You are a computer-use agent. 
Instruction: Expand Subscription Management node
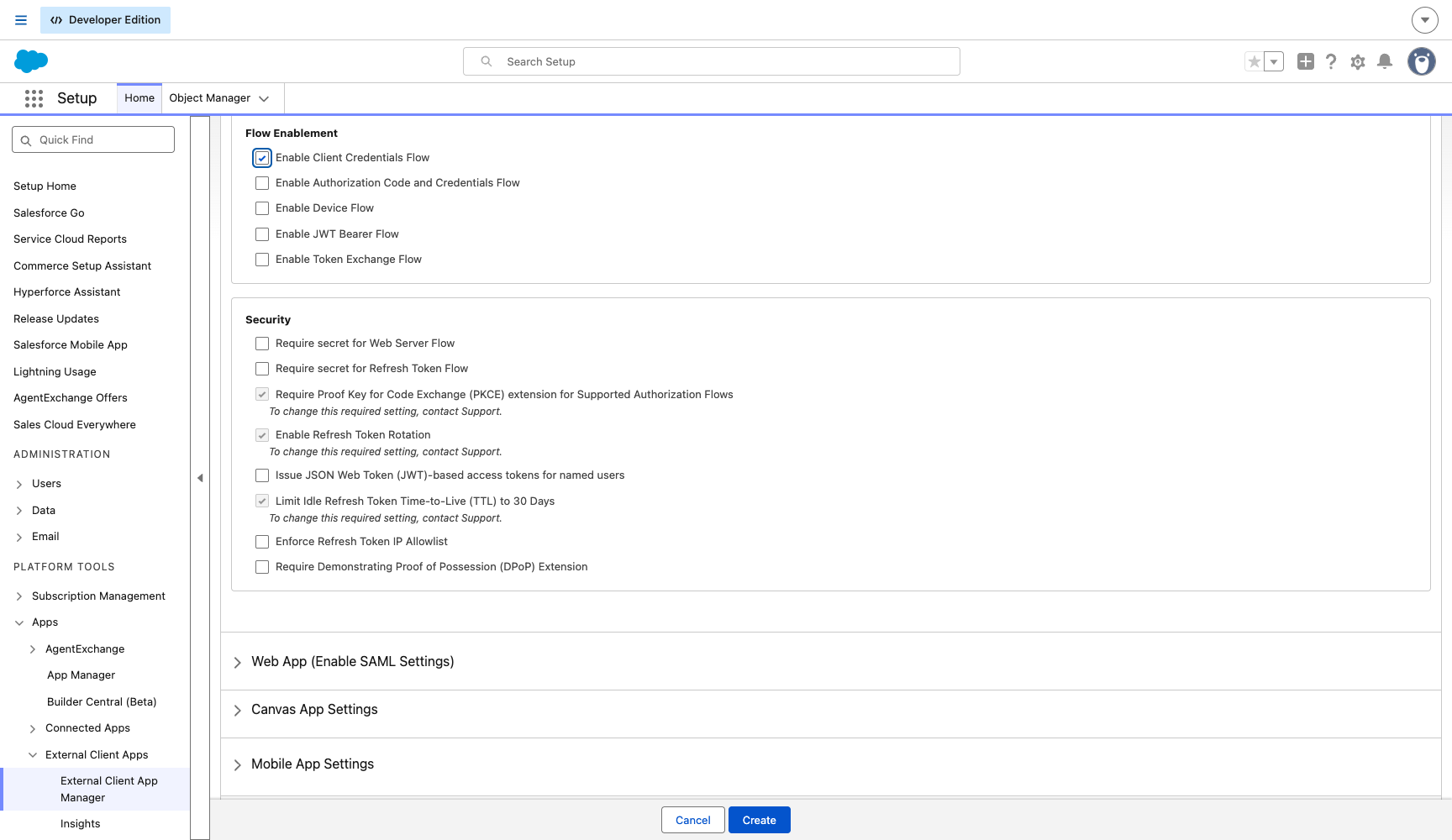tap(19, 596)
